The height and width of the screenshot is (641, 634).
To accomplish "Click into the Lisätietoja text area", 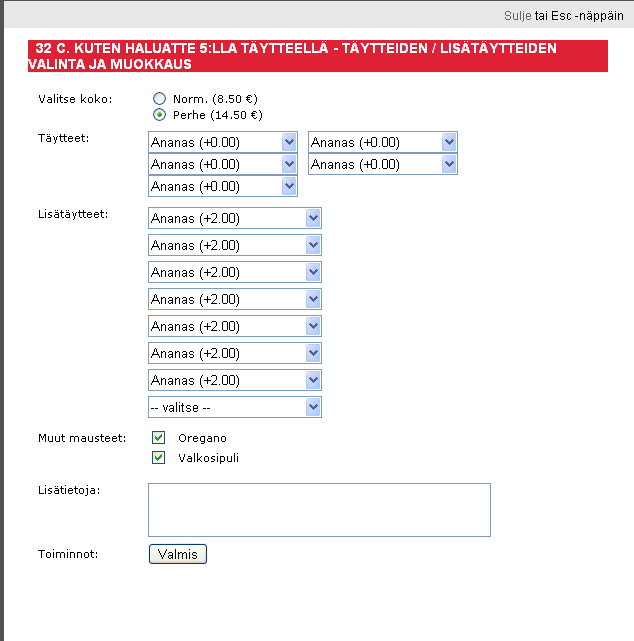I will coord(319,510).
